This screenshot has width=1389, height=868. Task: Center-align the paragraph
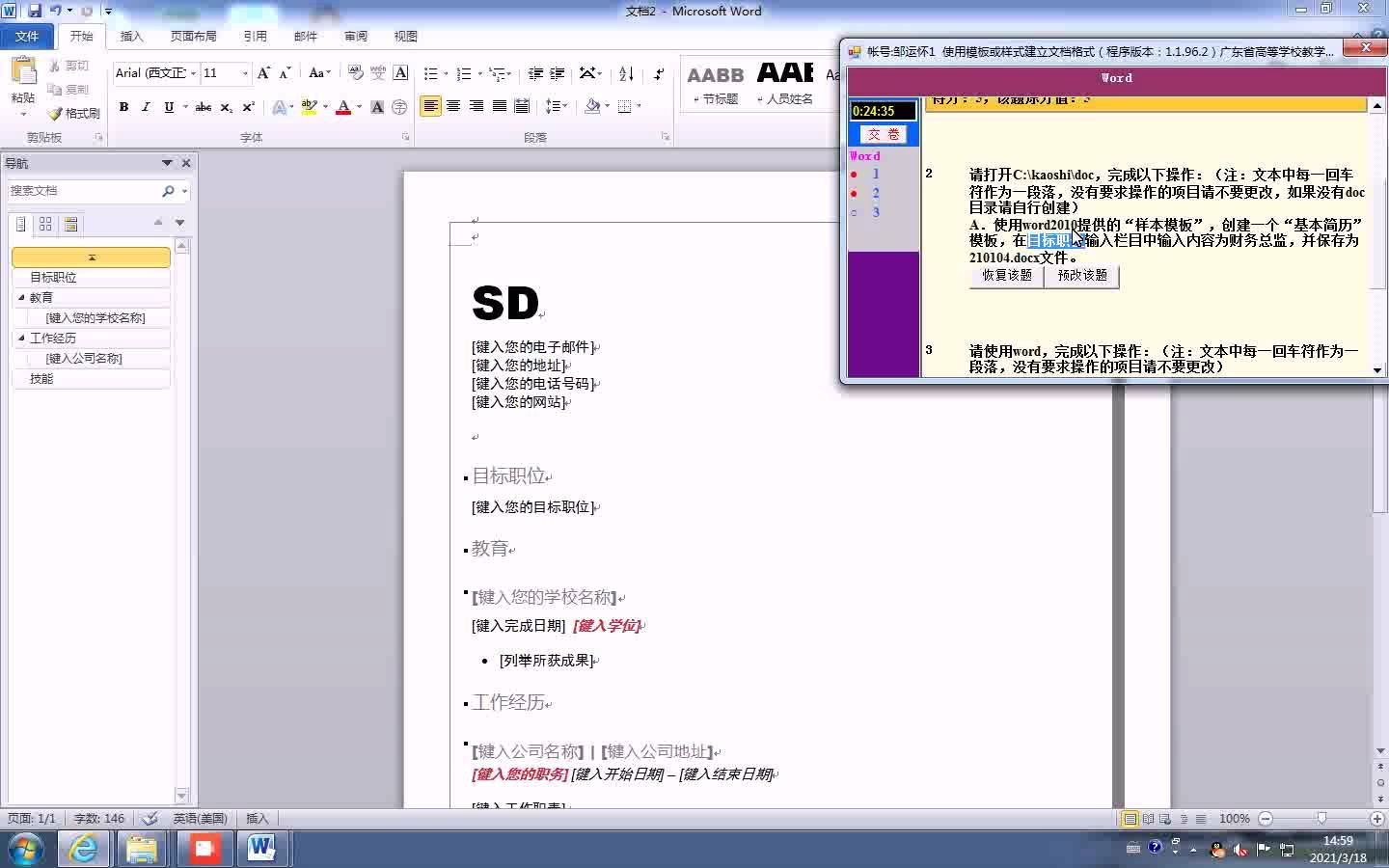453,106
